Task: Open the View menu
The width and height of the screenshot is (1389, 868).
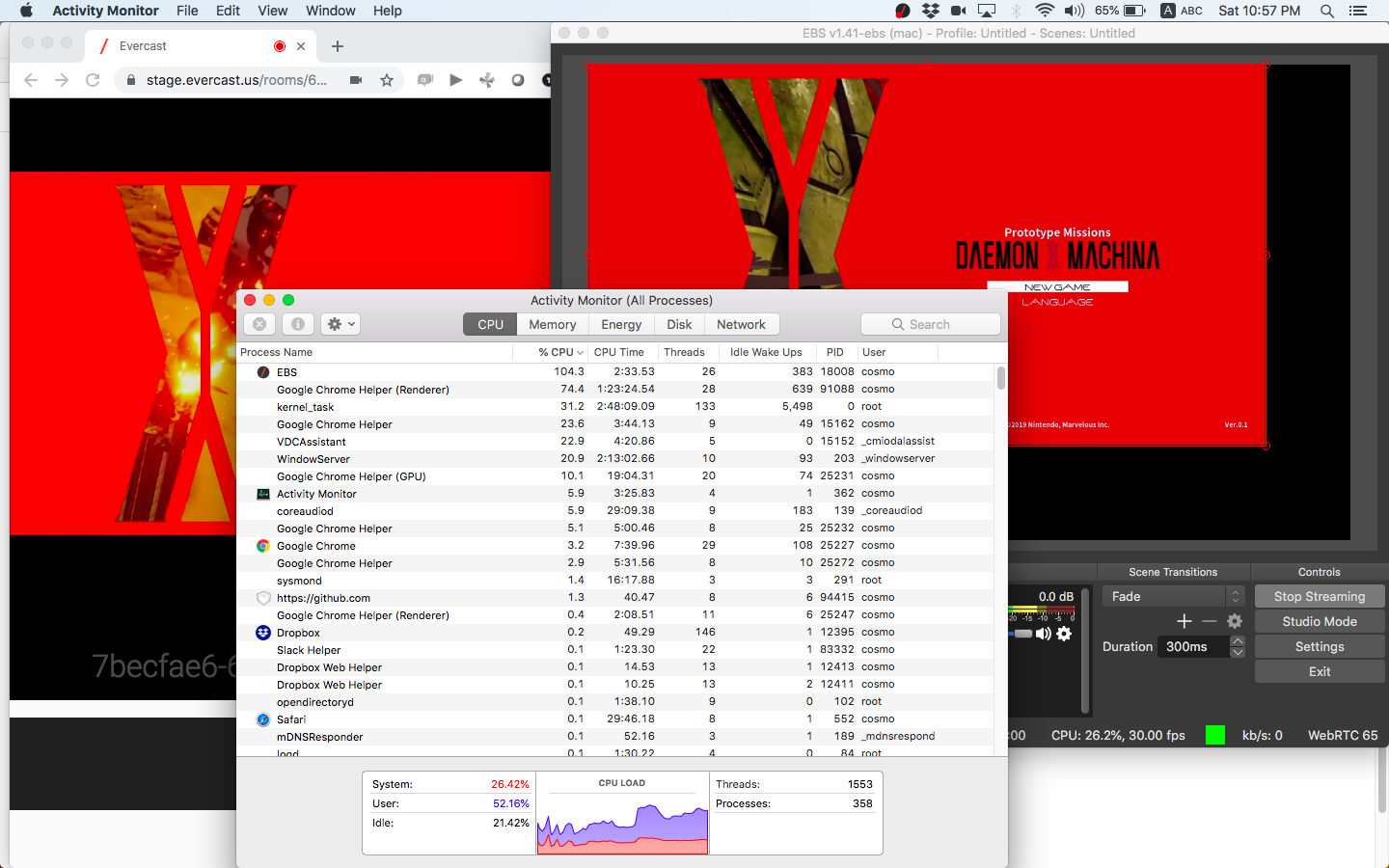Action: point(273,11)
